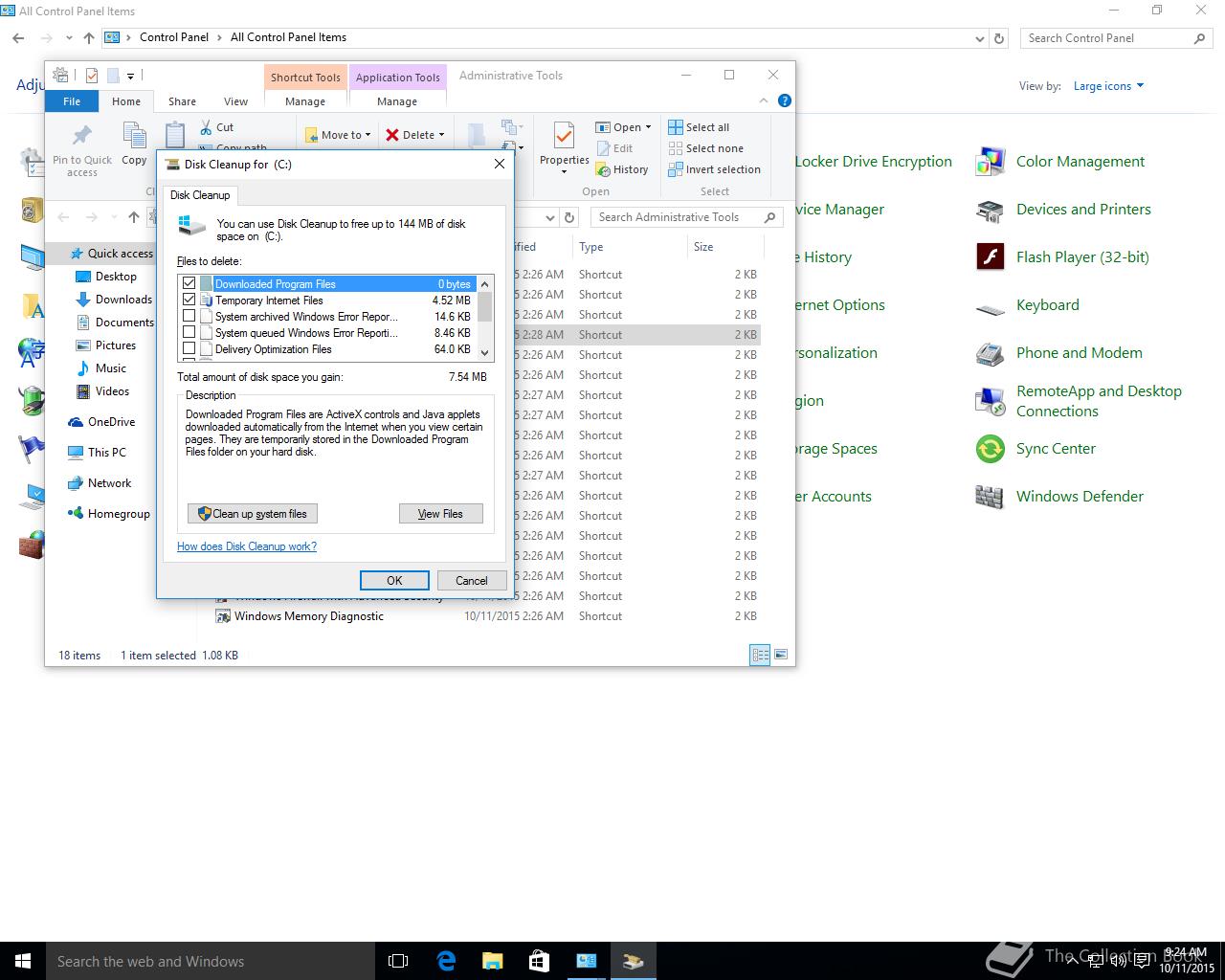Image resolution: width=1225 pixels, height=980 pixels.
Task: Switch to the Share ribbon tab
Action: 182,101
